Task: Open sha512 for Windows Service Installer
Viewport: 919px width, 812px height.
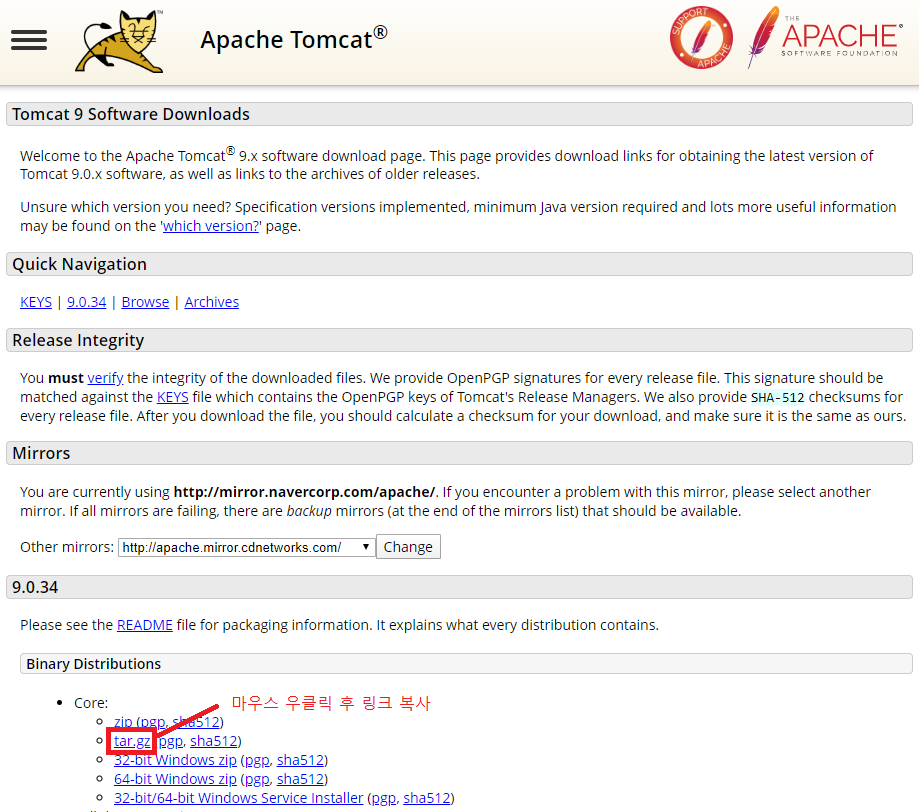Action: (427, 798)
